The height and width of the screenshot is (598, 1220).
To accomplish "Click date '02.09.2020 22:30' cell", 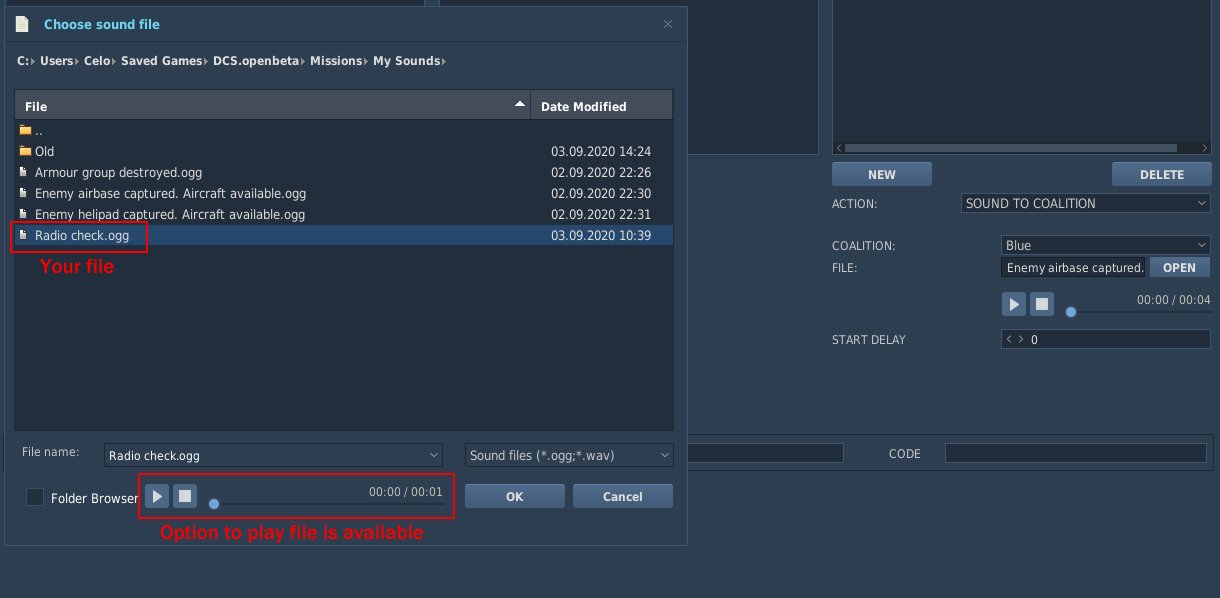I will pos(601,194).
